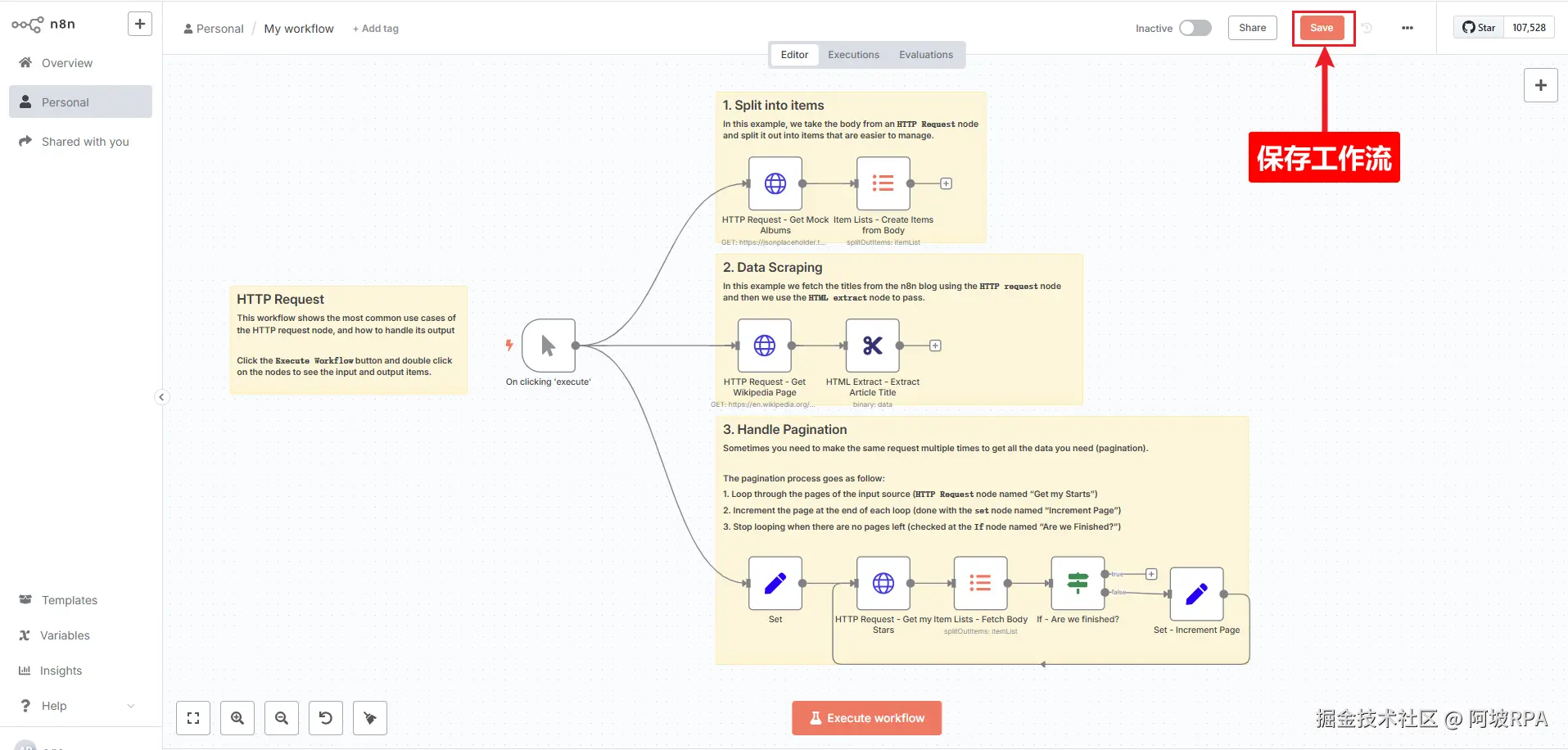
Task: Click Add tag
Action: click(376, 29)
